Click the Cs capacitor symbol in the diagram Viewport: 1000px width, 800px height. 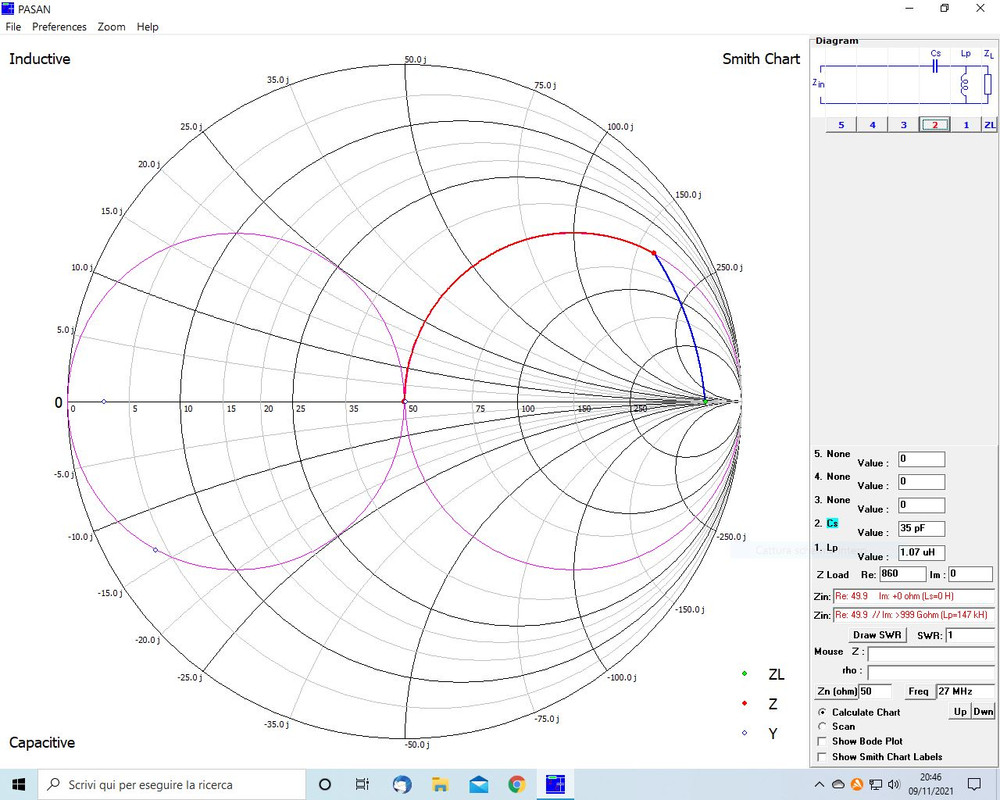935,66
